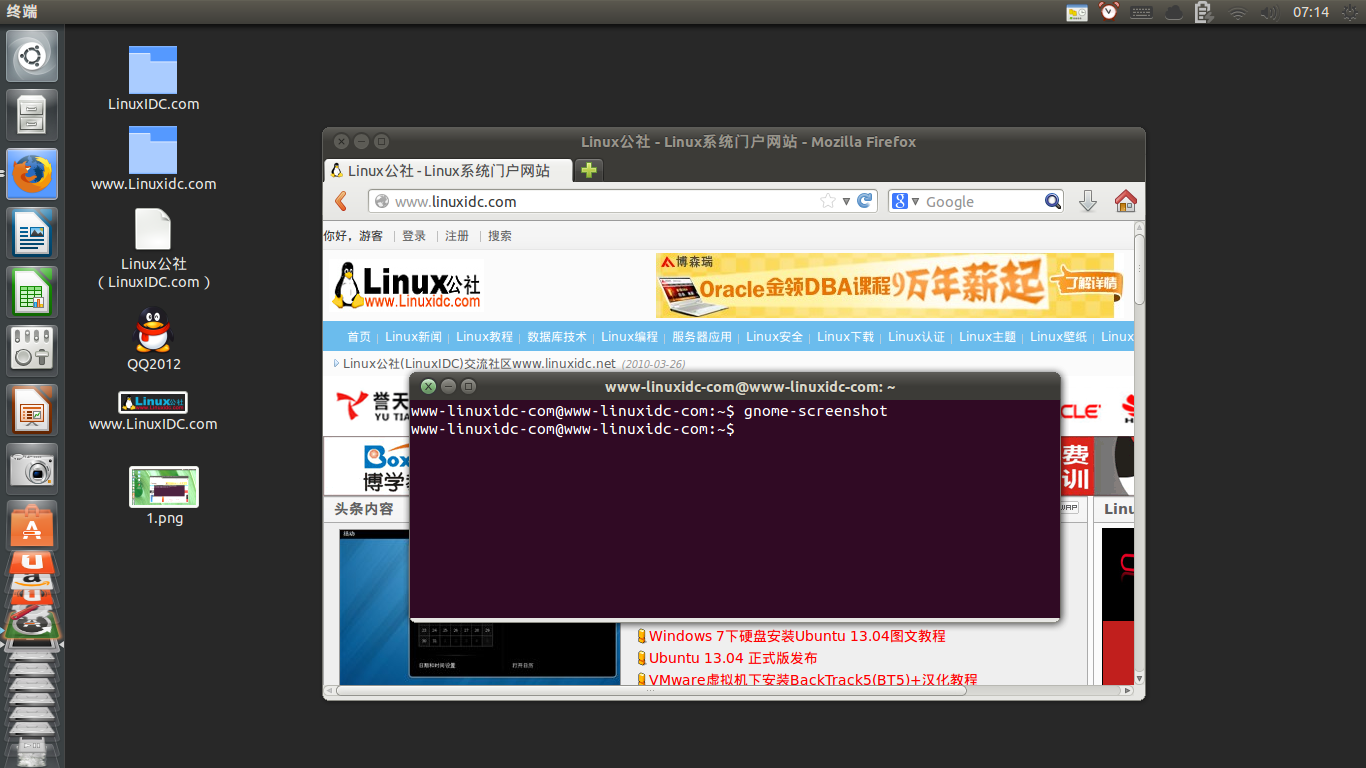Viewport: 1366px width, 768px height.
Task: Open the downloads arrow in Firefox toolbar
Action: point(1087,201)
